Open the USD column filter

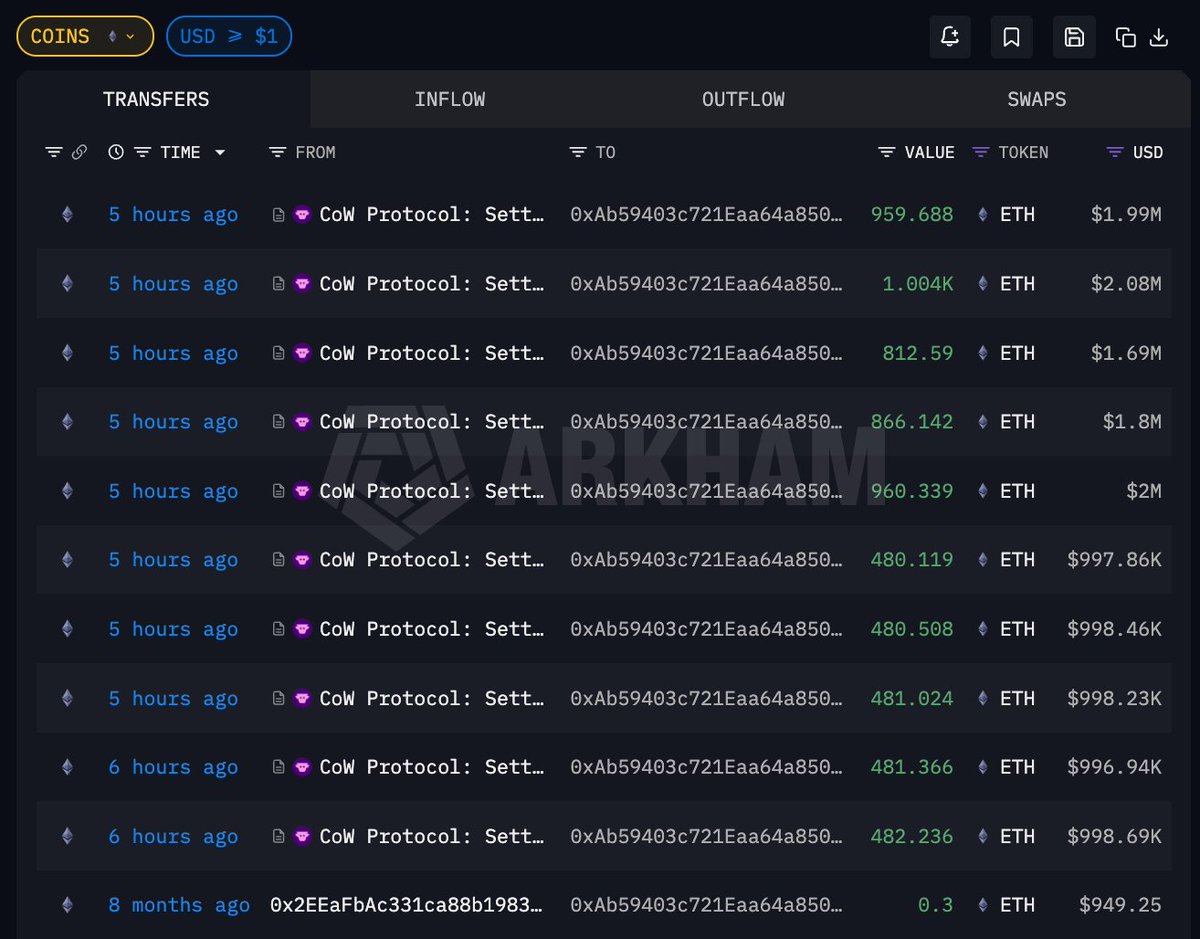pyautogui.click(x=1115, y=152)
